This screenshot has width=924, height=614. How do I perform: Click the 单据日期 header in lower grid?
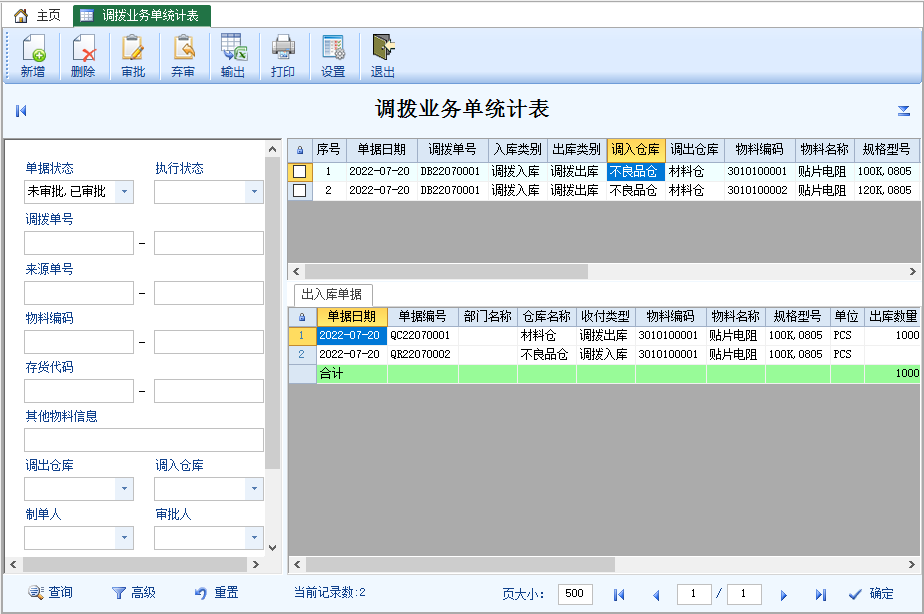352,317
